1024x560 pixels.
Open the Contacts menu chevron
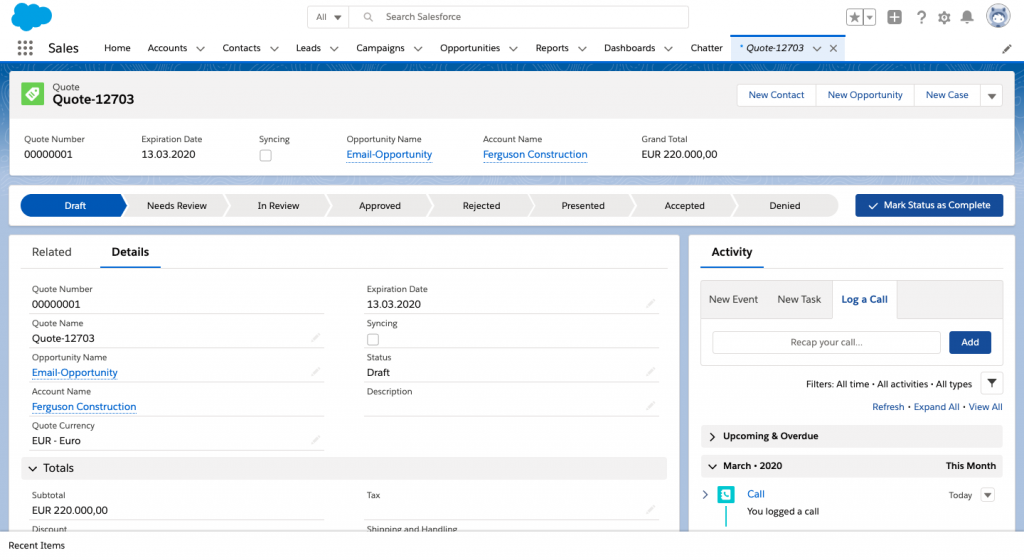click(274, 49)
